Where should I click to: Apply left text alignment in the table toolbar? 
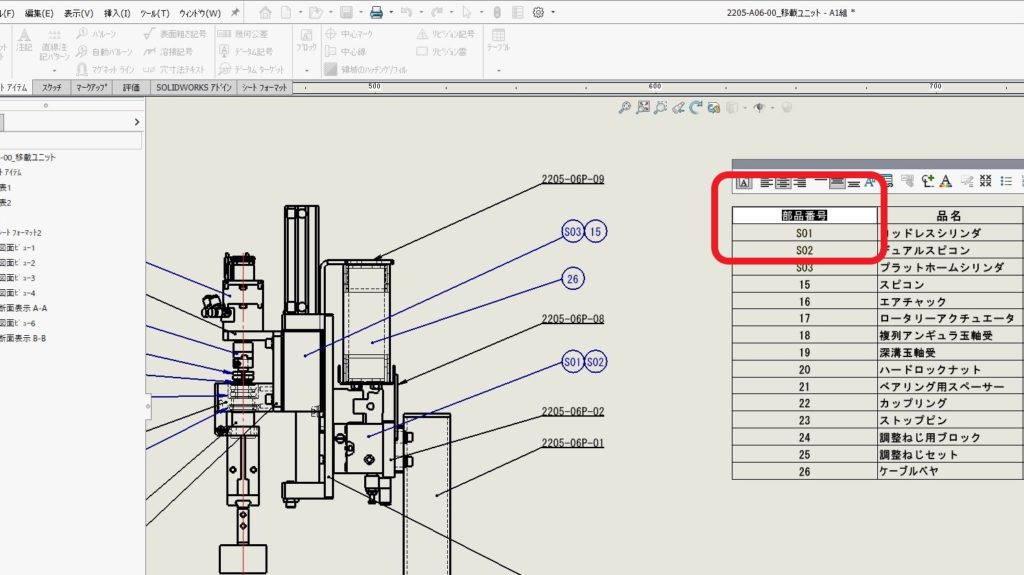pyautogui.click(x=765, y=182)
